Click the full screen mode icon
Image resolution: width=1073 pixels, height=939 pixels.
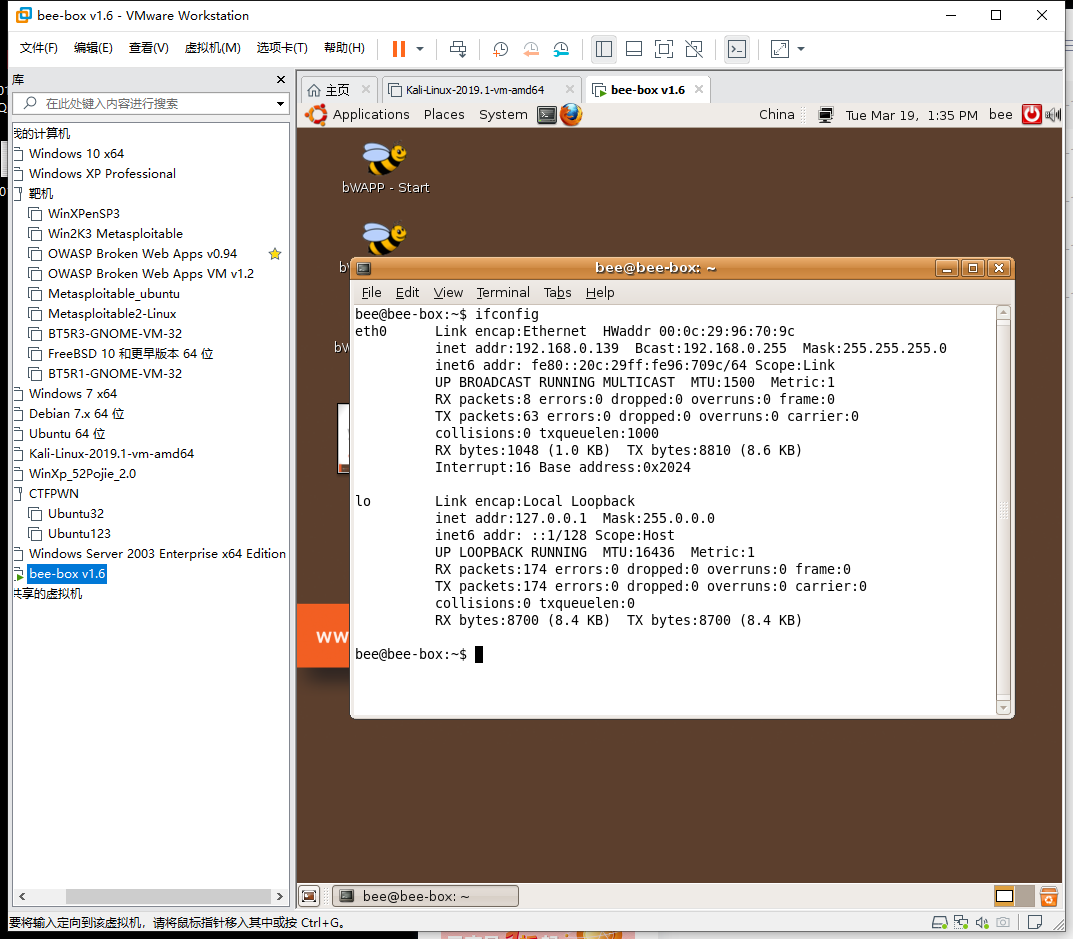click(664, 49)
